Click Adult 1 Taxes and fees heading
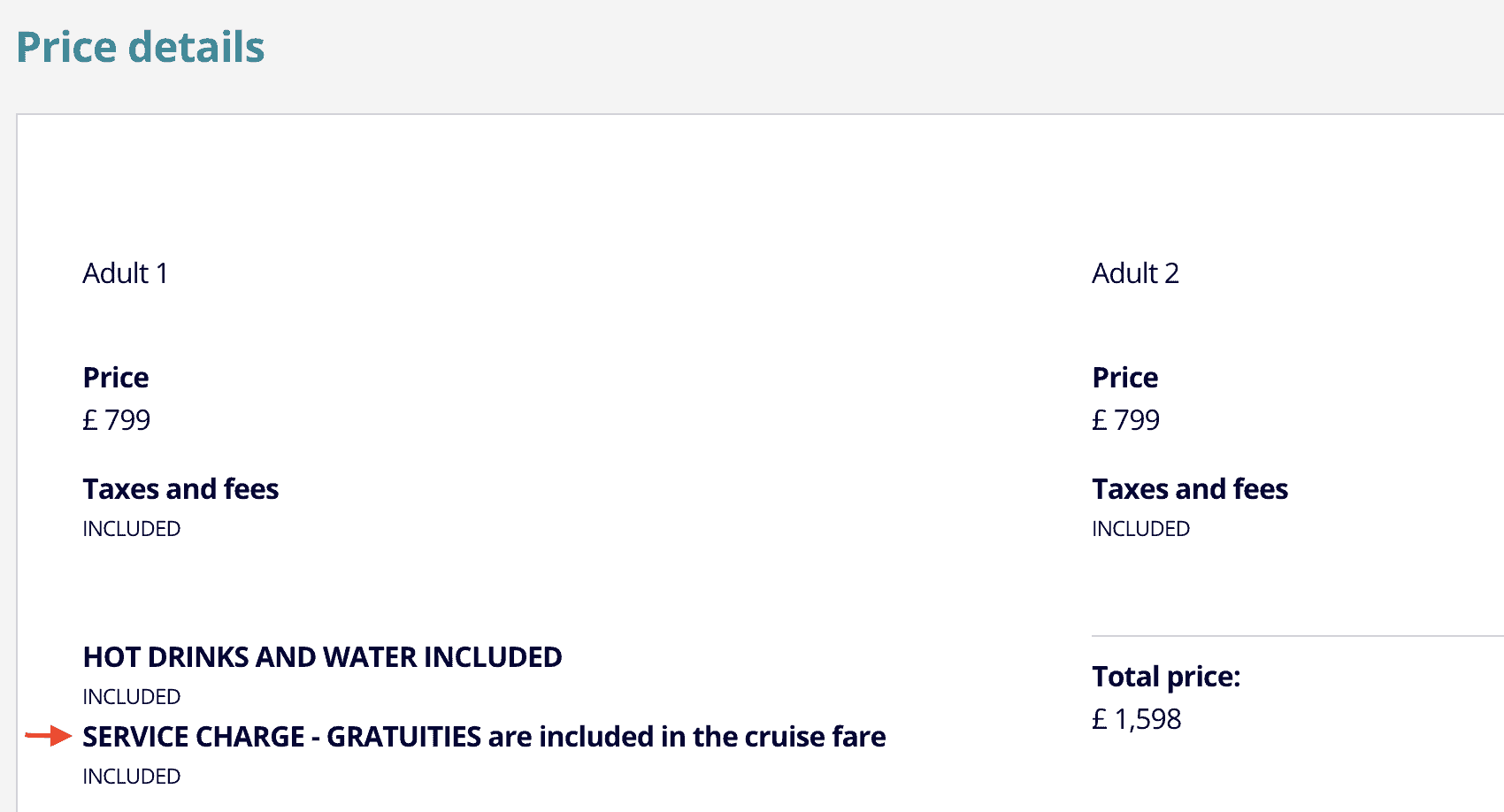Image resolution: width=1504 pixels, height=812 pixels. [x=180, y=489]
